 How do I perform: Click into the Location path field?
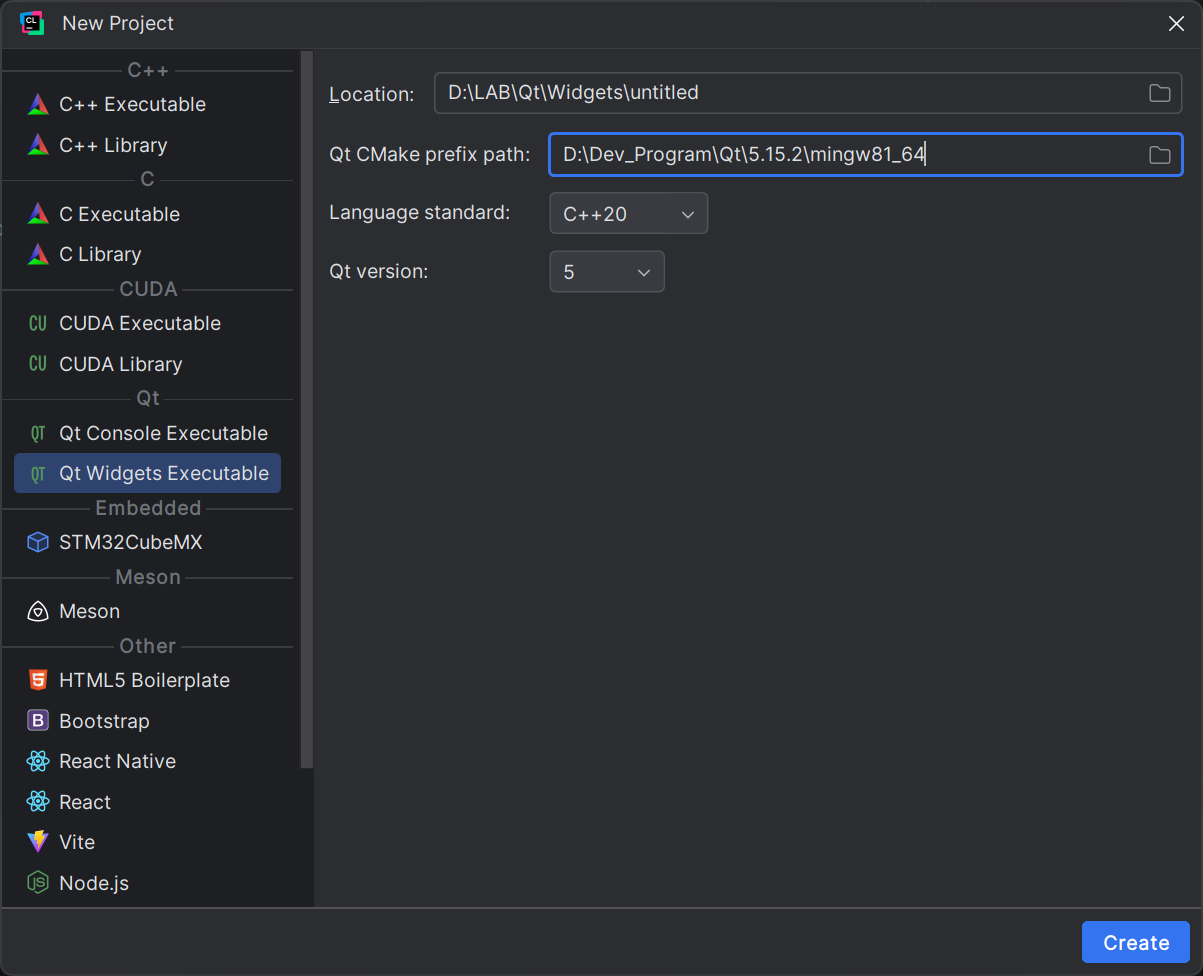pos(780,93)
